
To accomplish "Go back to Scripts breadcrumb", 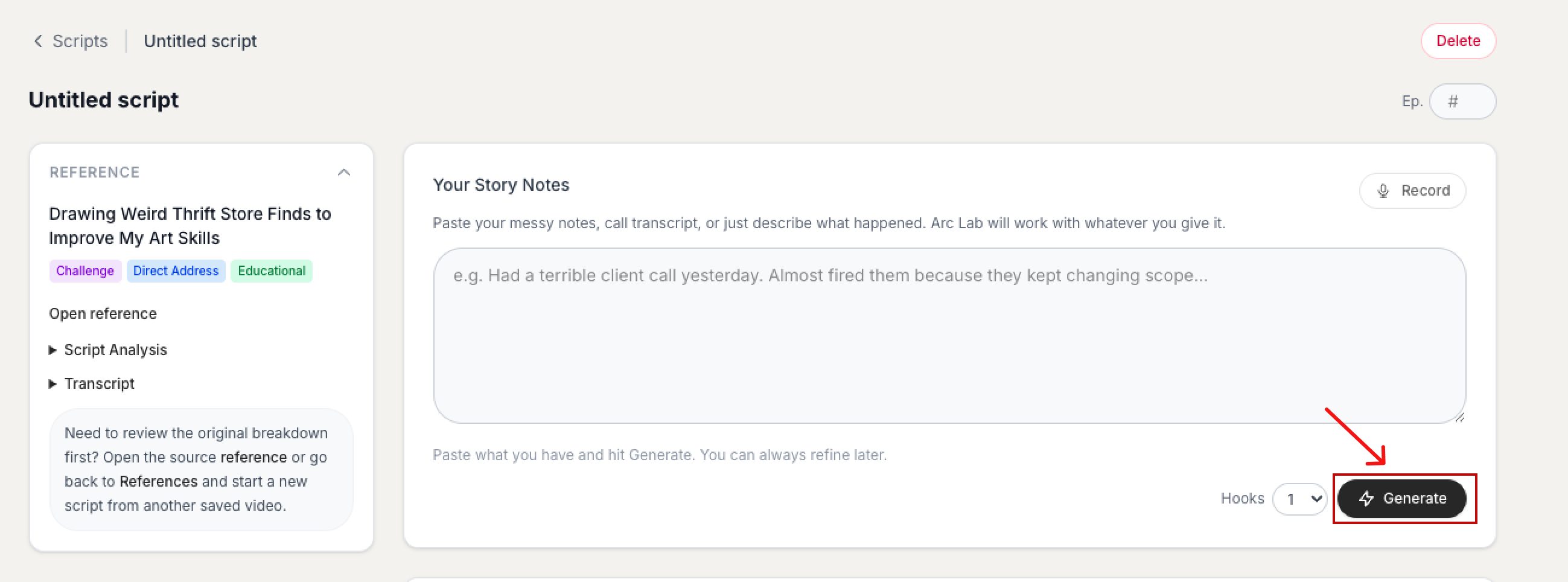I will 80,41.
